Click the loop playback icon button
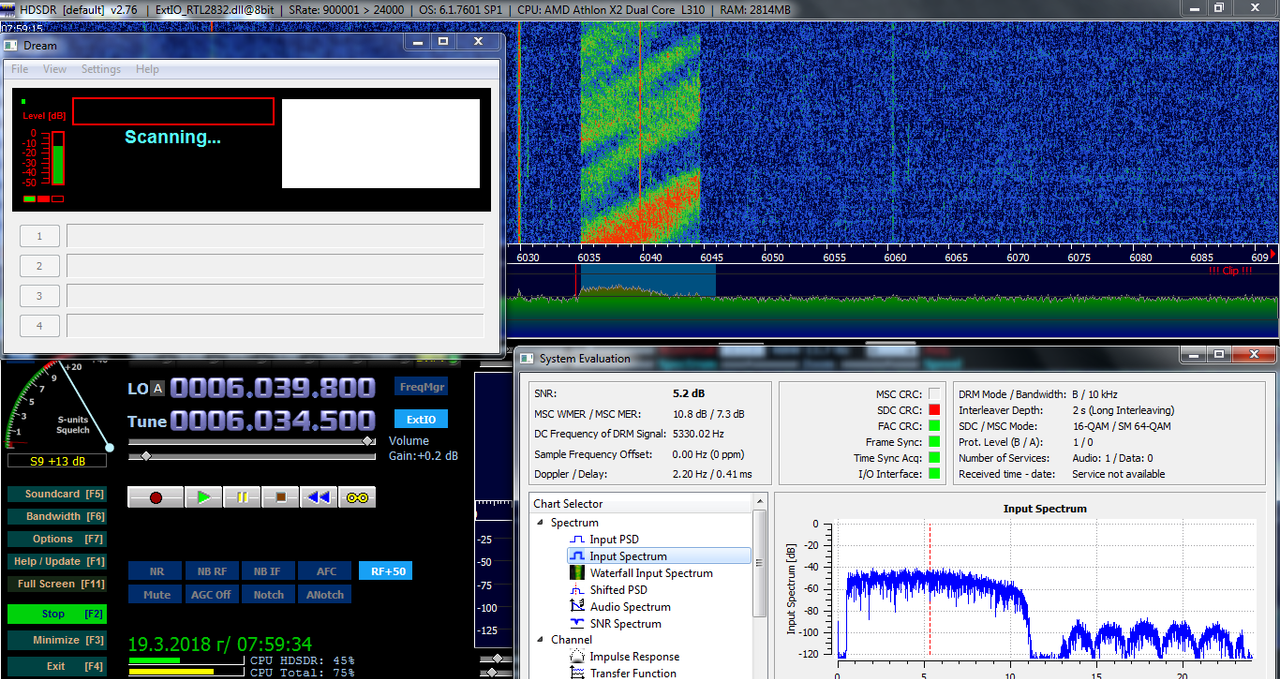 (x=357, y=497)
